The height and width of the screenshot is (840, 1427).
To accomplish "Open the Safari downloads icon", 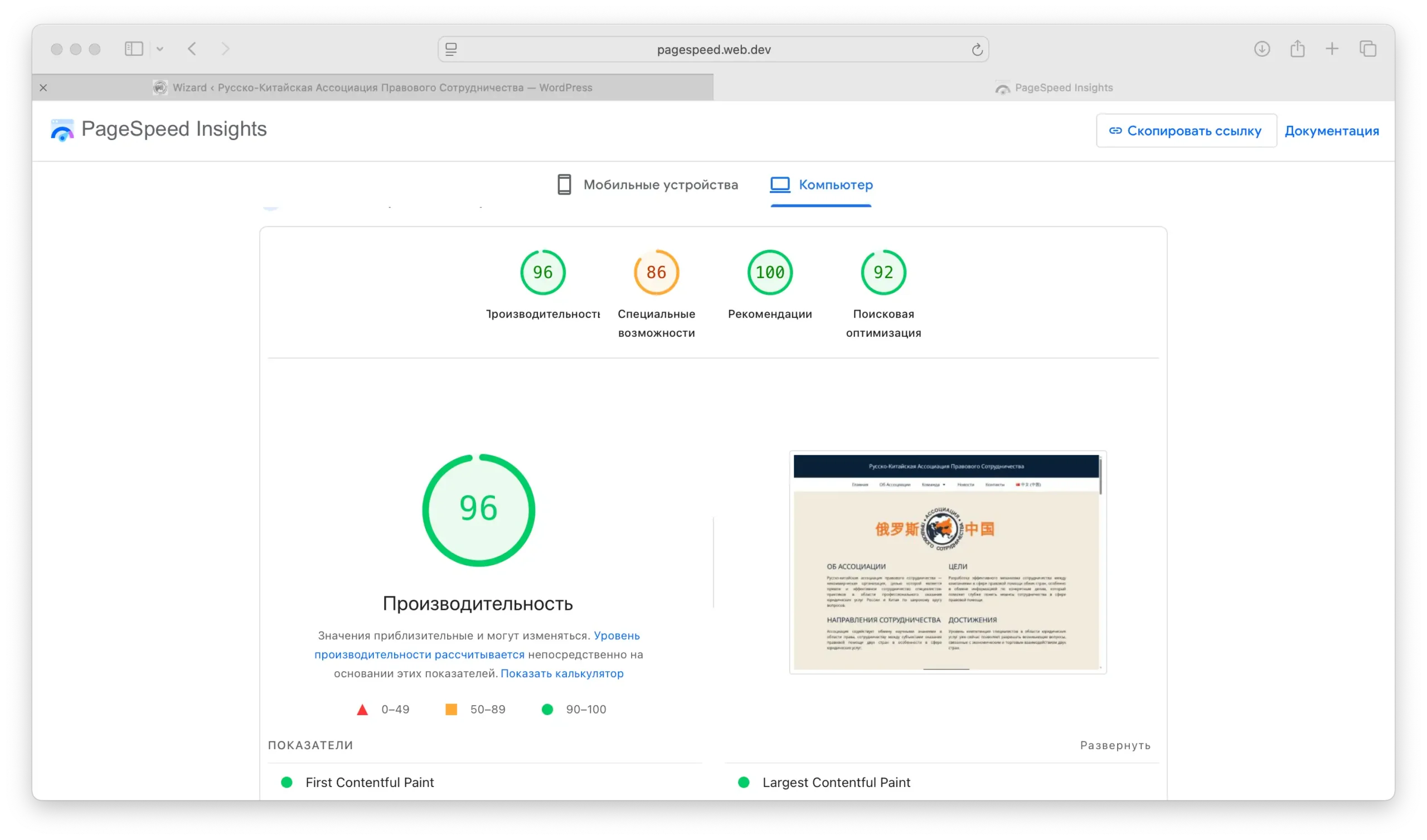I will tap(1261, 48).
